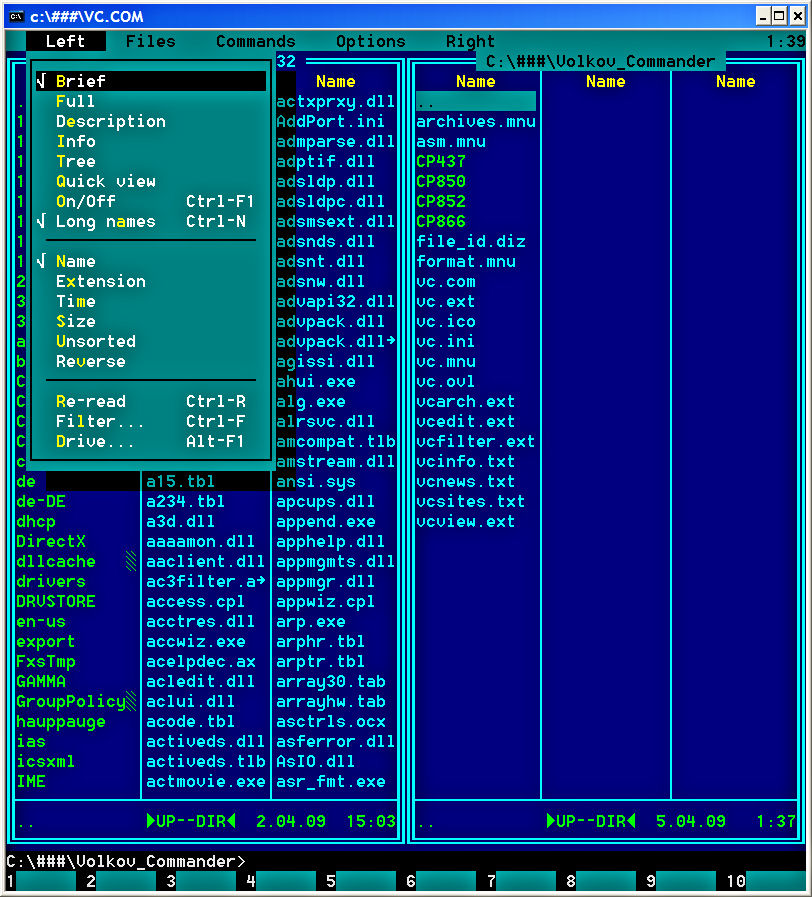Open console window system menu icon
The height and width of the screenshot is (897, 812).
[x=16, y=16]
